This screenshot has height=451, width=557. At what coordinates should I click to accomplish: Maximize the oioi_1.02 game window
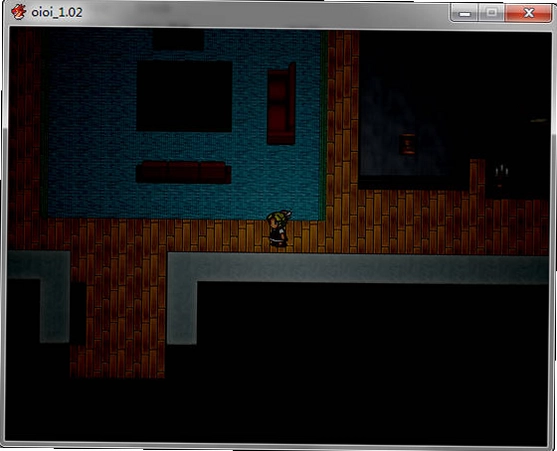coord(491,13)
